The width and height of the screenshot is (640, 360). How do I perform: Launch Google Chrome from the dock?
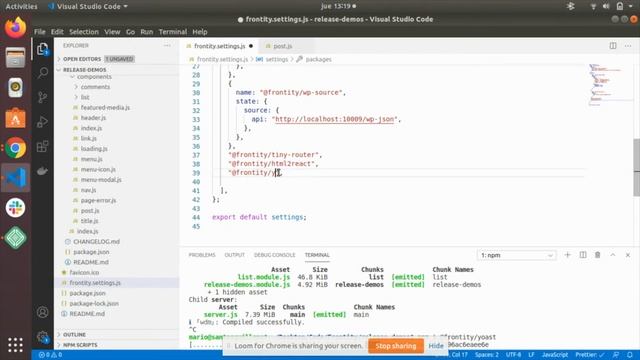(16, 148)
